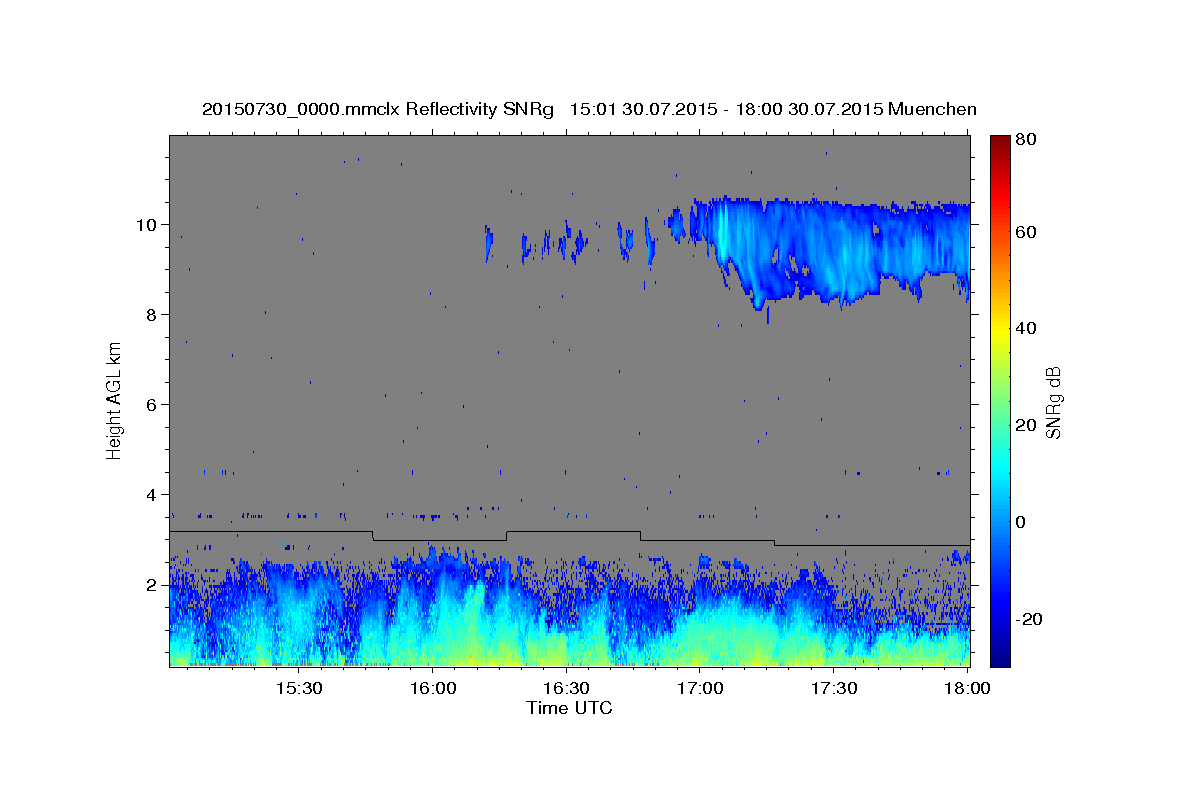This screenshot has height=800, width=1200.
Task: Click the black step line near 3 km
Action: point(570,537)
